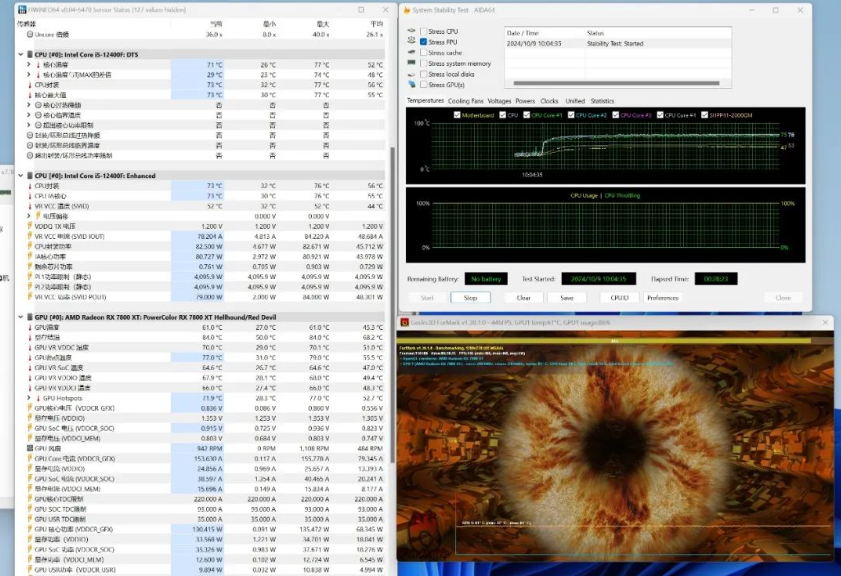Expand the TjMAX distance row showing 29 °C
The width and height of the screenshot is (841, 576).
point(29,75)
